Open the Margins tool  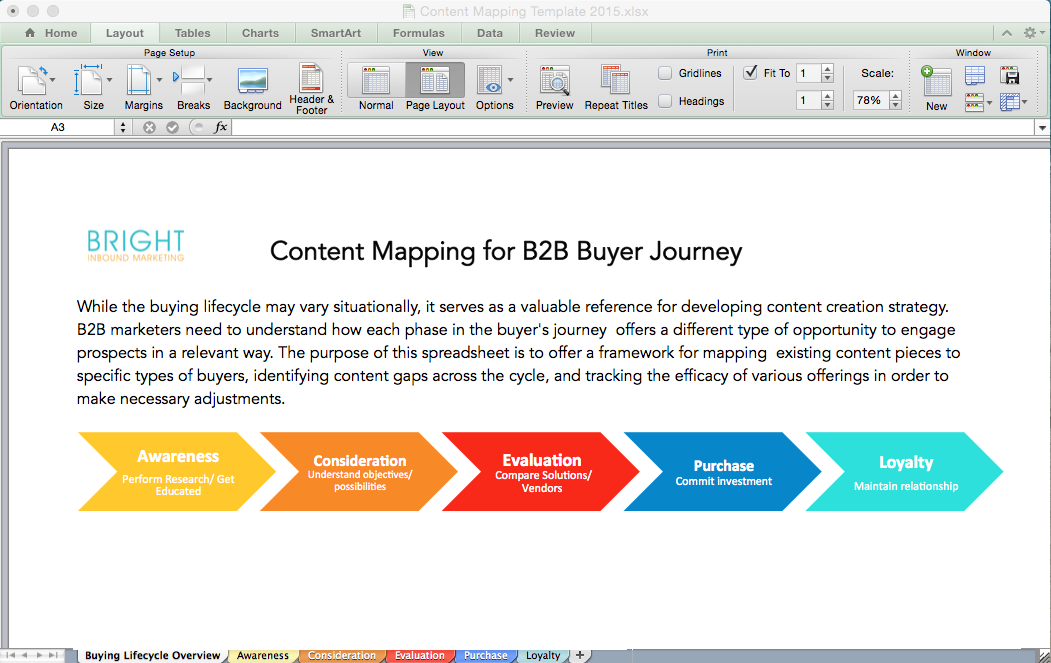143,88
